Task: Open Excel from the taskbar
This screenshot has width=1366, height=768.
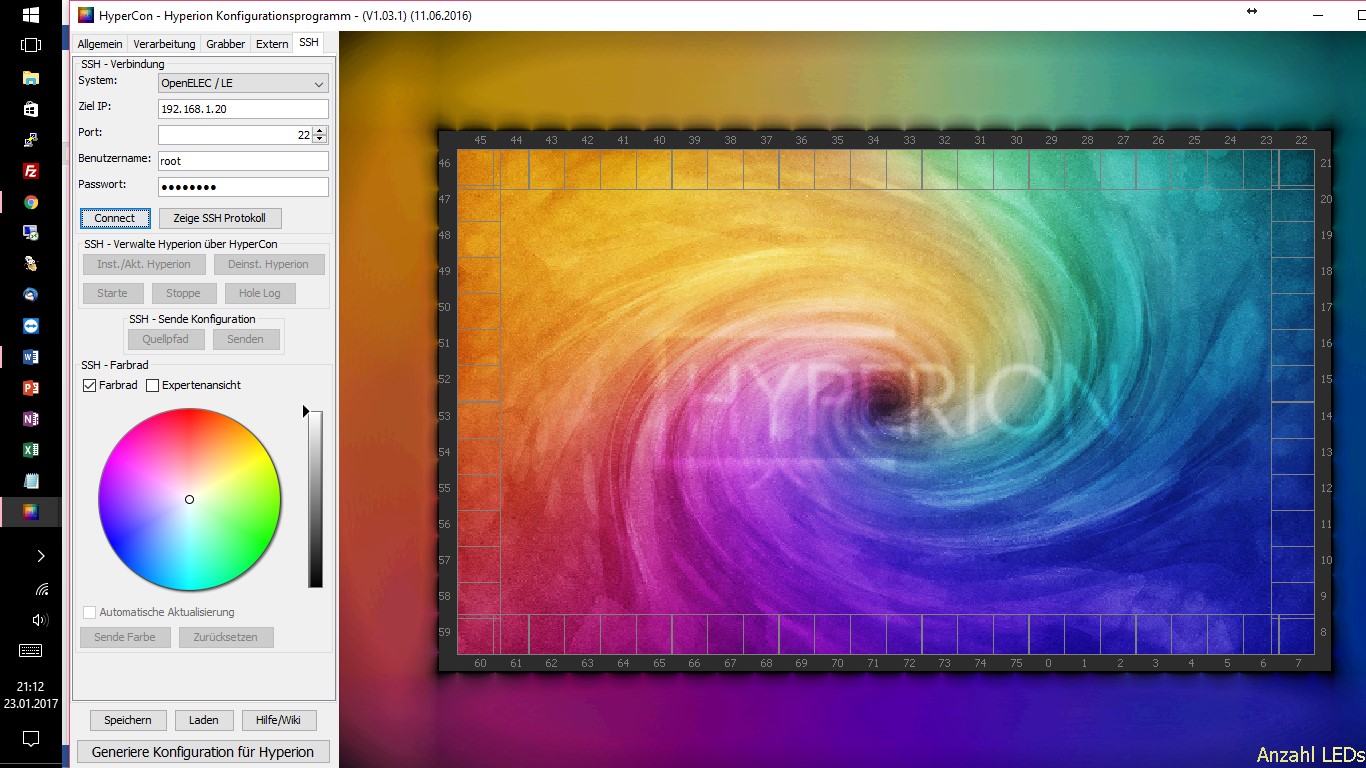Action: click(x=30, y=450)
